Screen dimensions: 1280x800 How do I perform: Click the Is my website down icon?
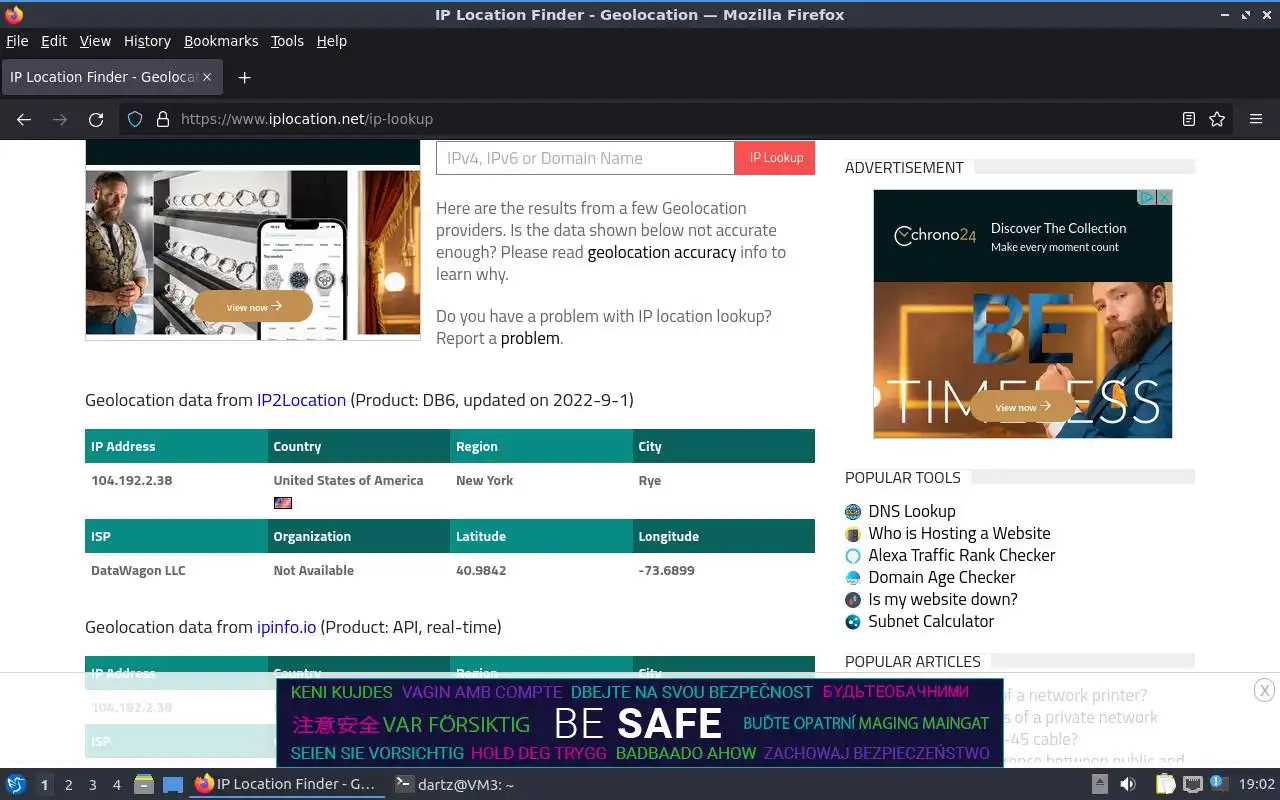click(853, 600)
